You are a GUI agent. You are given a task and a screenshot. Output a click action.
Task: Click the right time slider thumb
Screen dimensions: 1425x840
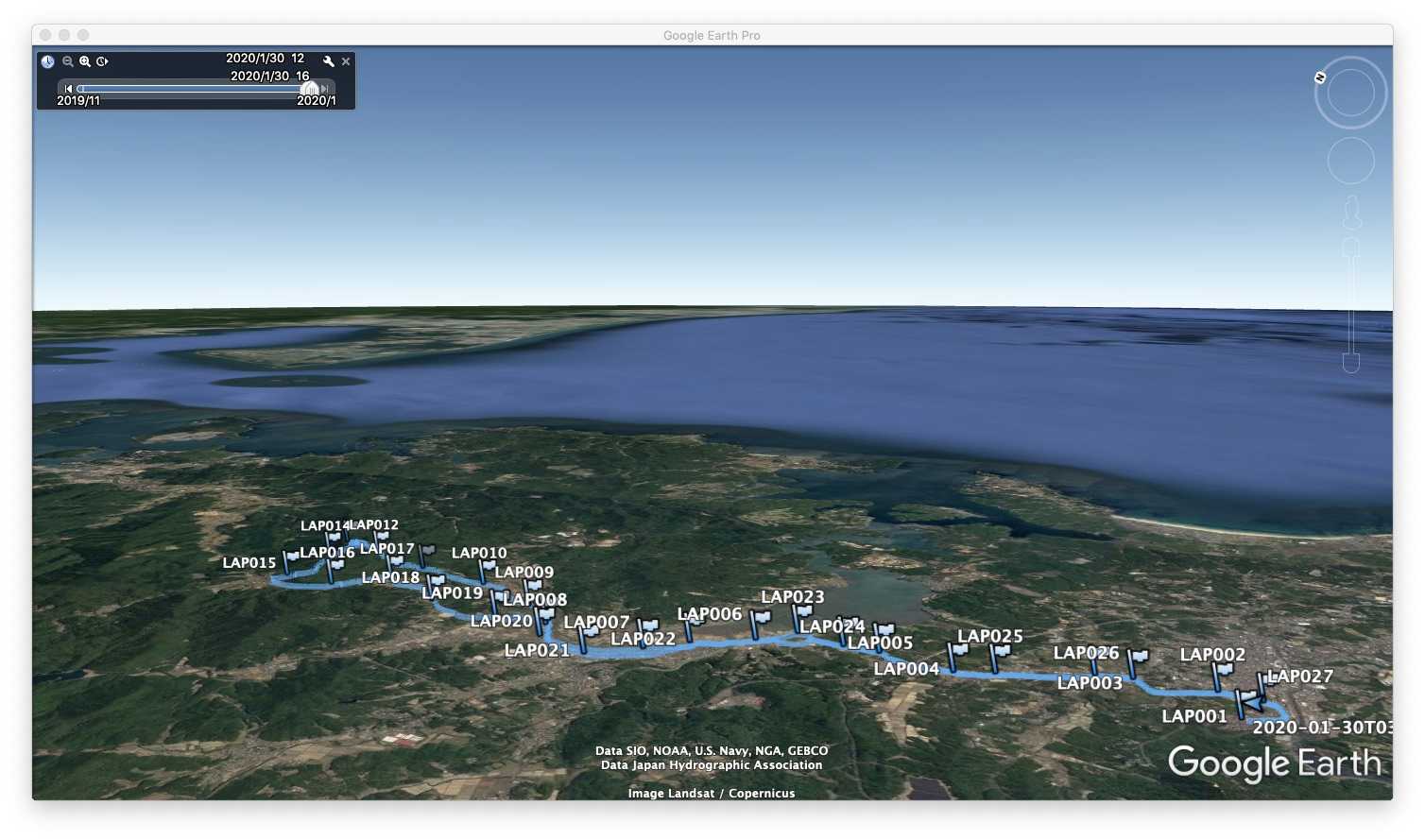pyautogui.click(x=310, y=89)
